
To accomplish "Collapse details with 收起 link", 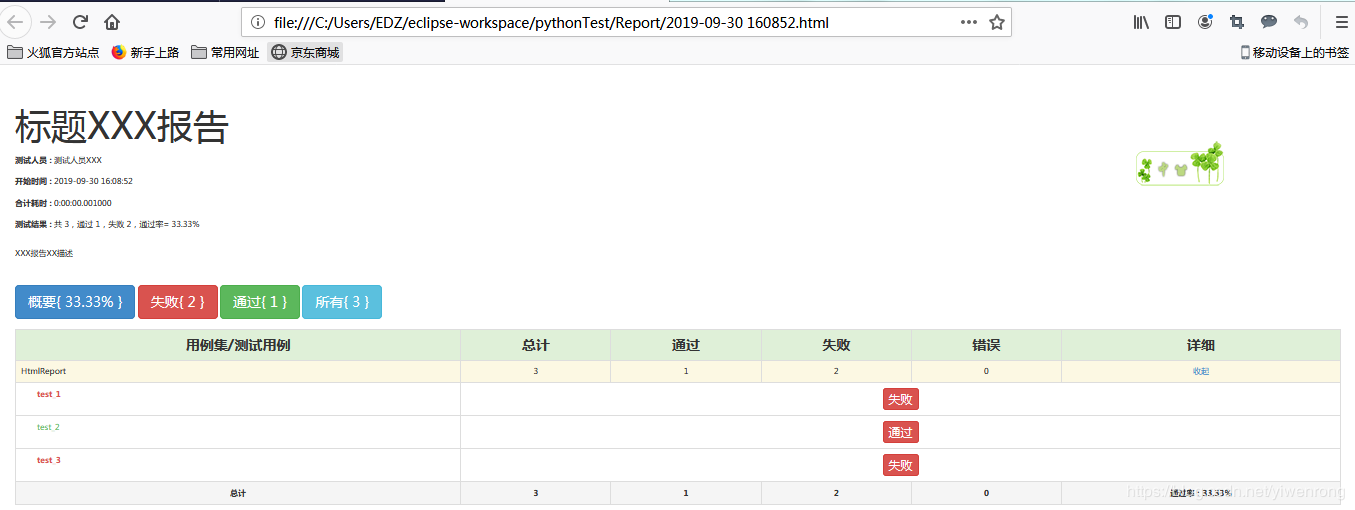I will pyautogui.click(x=1200, y=371).
